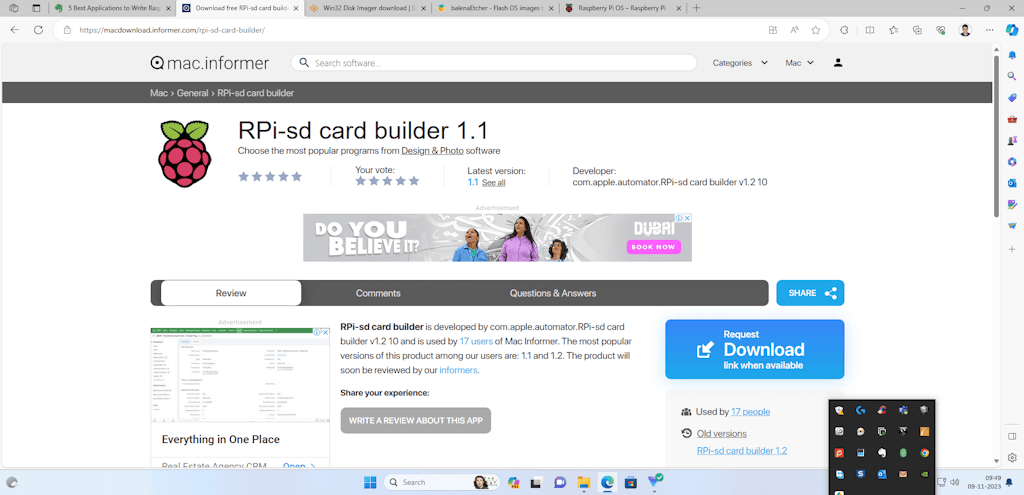This screenshot has width=1024, height=495.
Task: Click Mac in breadcrumb
Action: pos(159,93)
